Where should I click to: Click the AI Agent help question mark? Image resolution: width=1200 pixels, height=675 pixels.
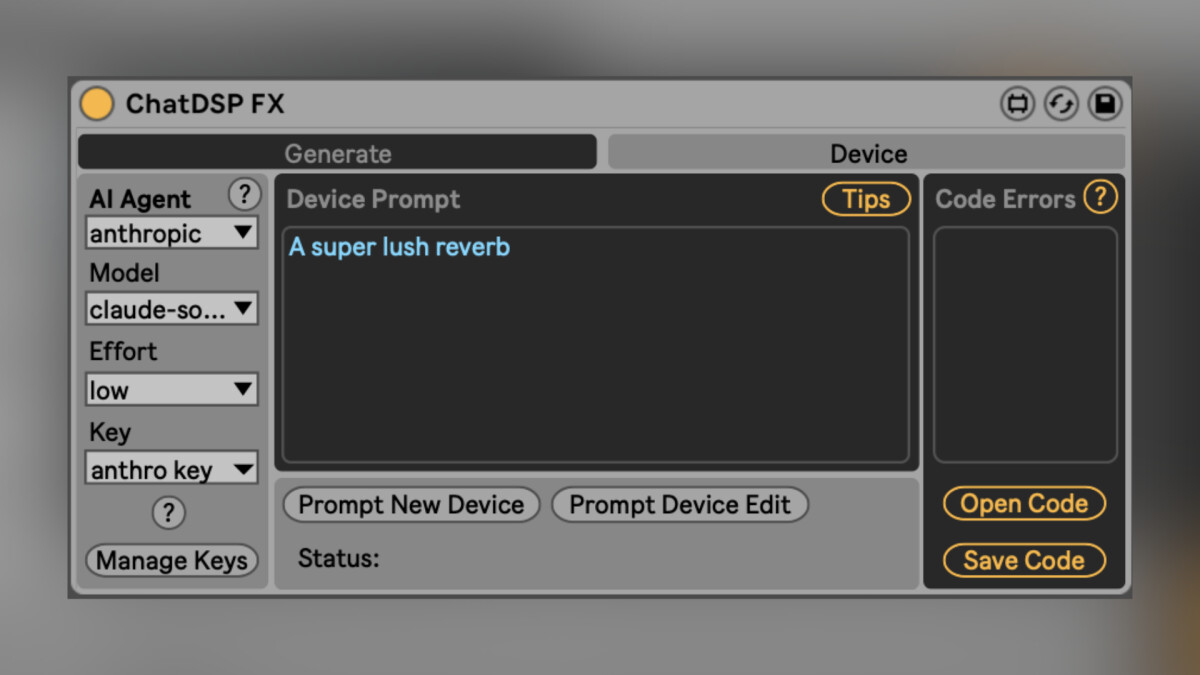pyautogui.click(x=245, y=194)
